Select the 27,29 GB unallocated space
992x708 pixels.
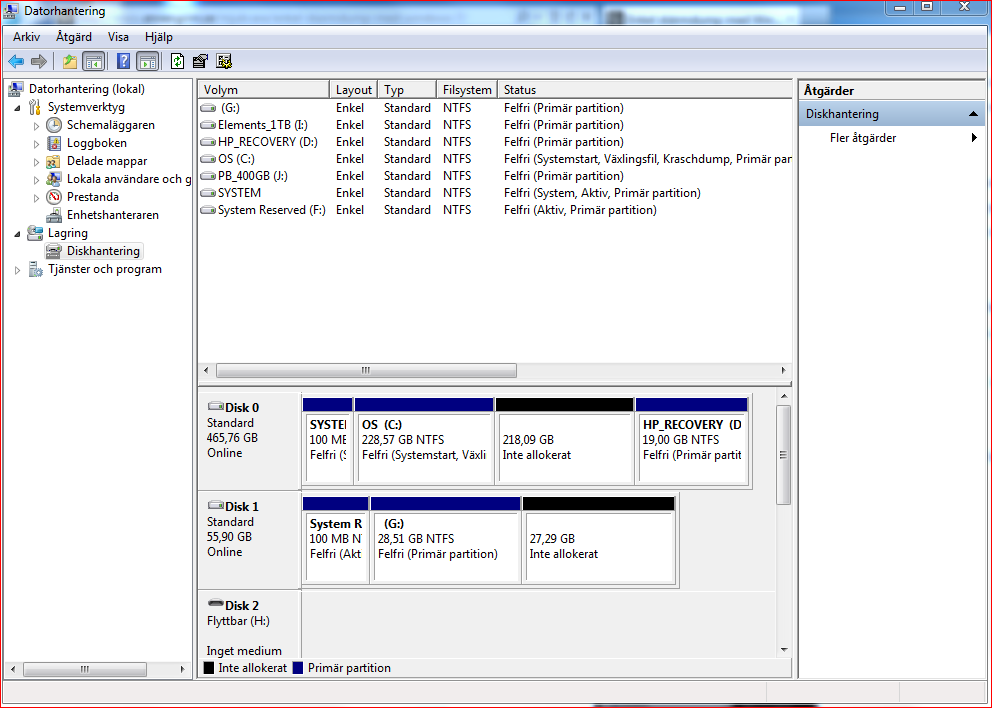[x=598, y=541]
